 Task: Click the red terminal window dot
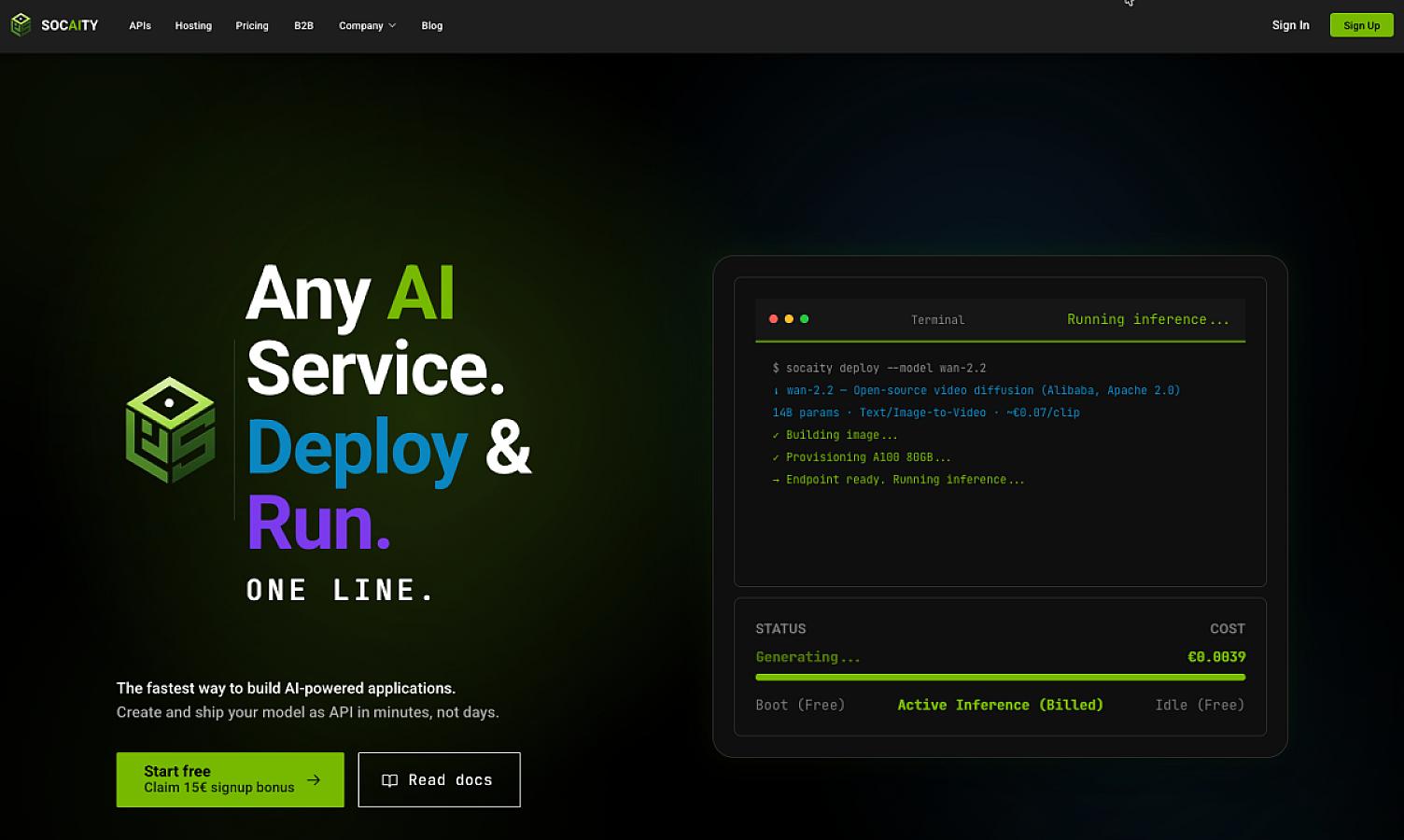pyautogui.click(x=773, y=319)
